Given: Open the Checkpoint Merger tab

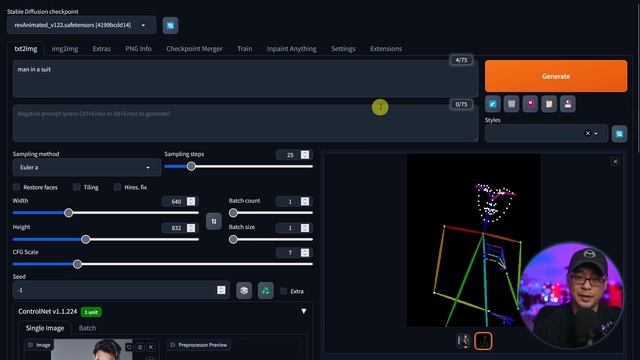Looking at the screenshot, I should pyautogui.click(x=194, y=49).
